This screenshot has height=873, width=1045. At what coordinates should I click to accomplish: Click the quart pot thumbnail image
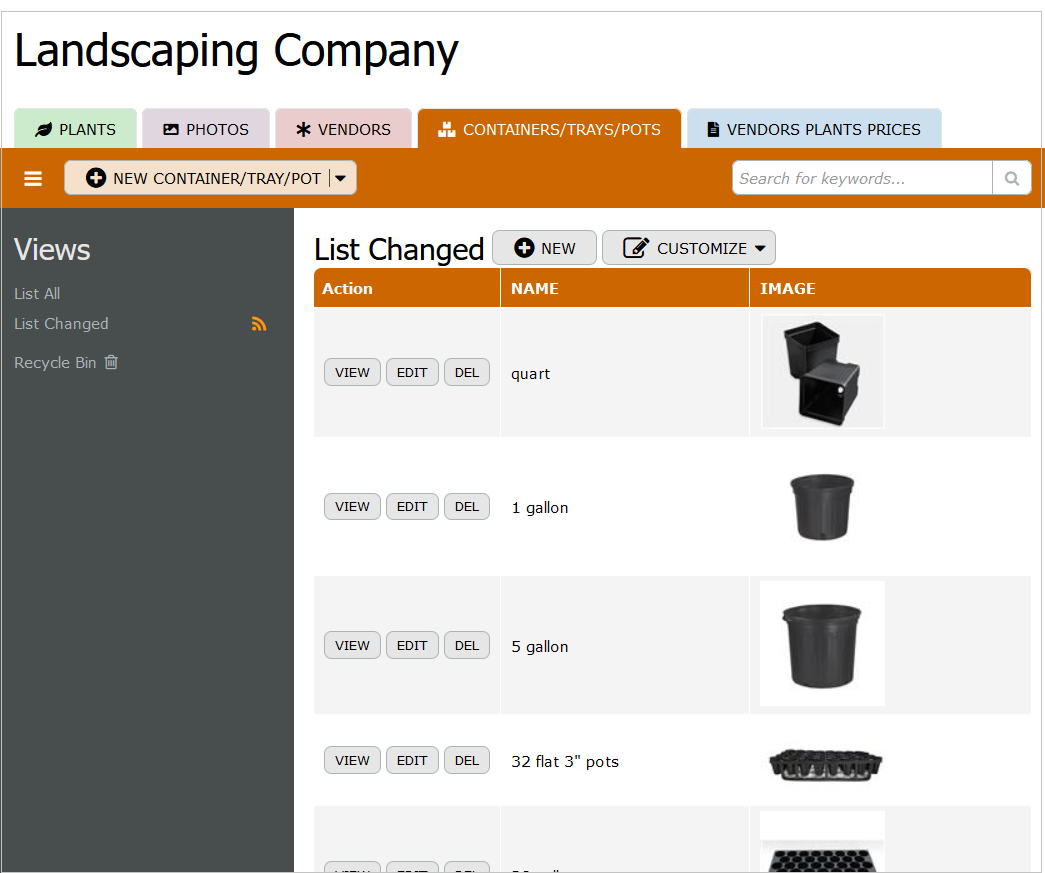(822, 372)
